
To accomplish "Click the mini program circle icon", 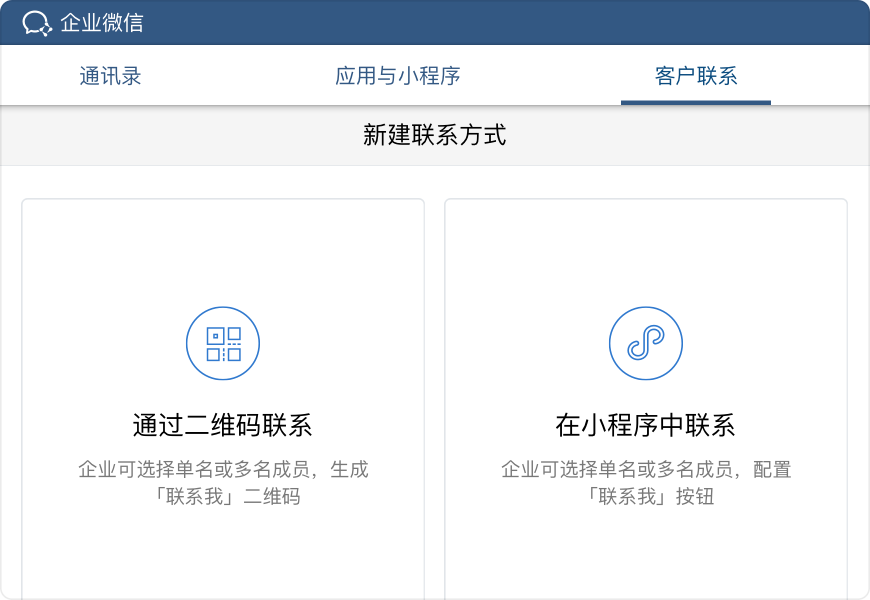I will tap(646, 343).
